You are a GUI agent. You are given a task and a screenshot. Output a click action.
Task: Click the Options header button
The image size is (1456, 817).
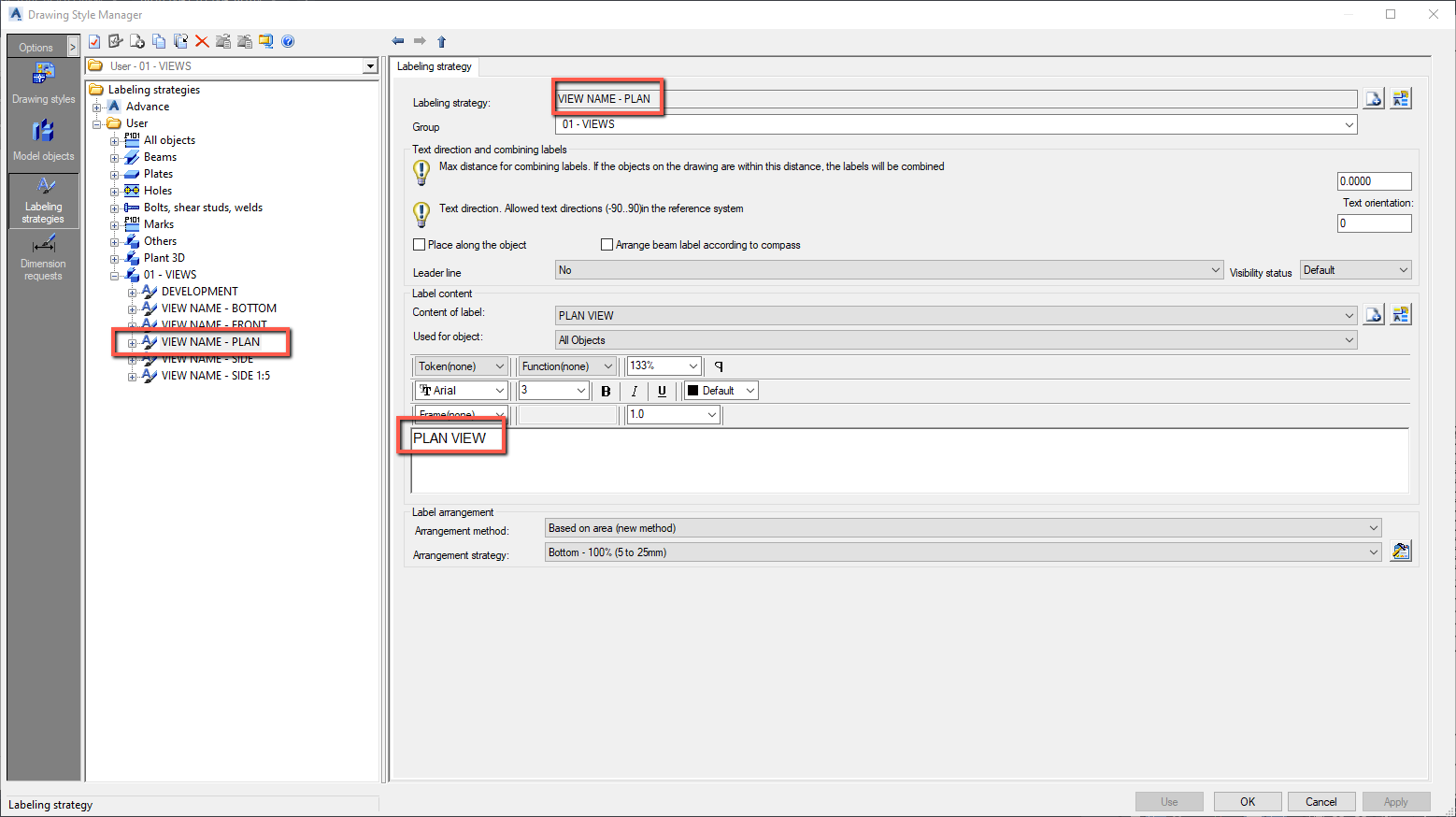[x=36, y=47]
